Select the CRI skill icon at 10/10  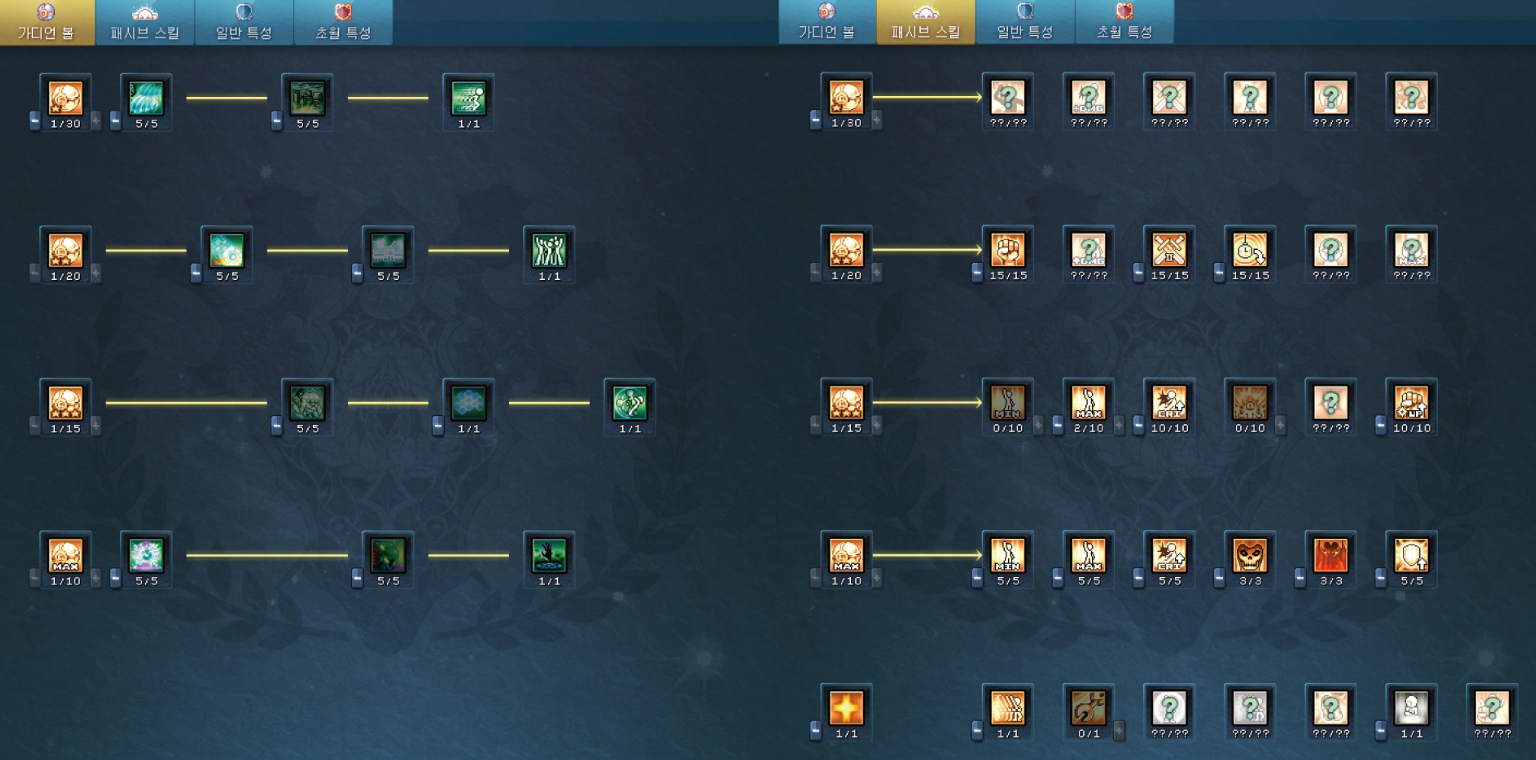coord(1169,403)
